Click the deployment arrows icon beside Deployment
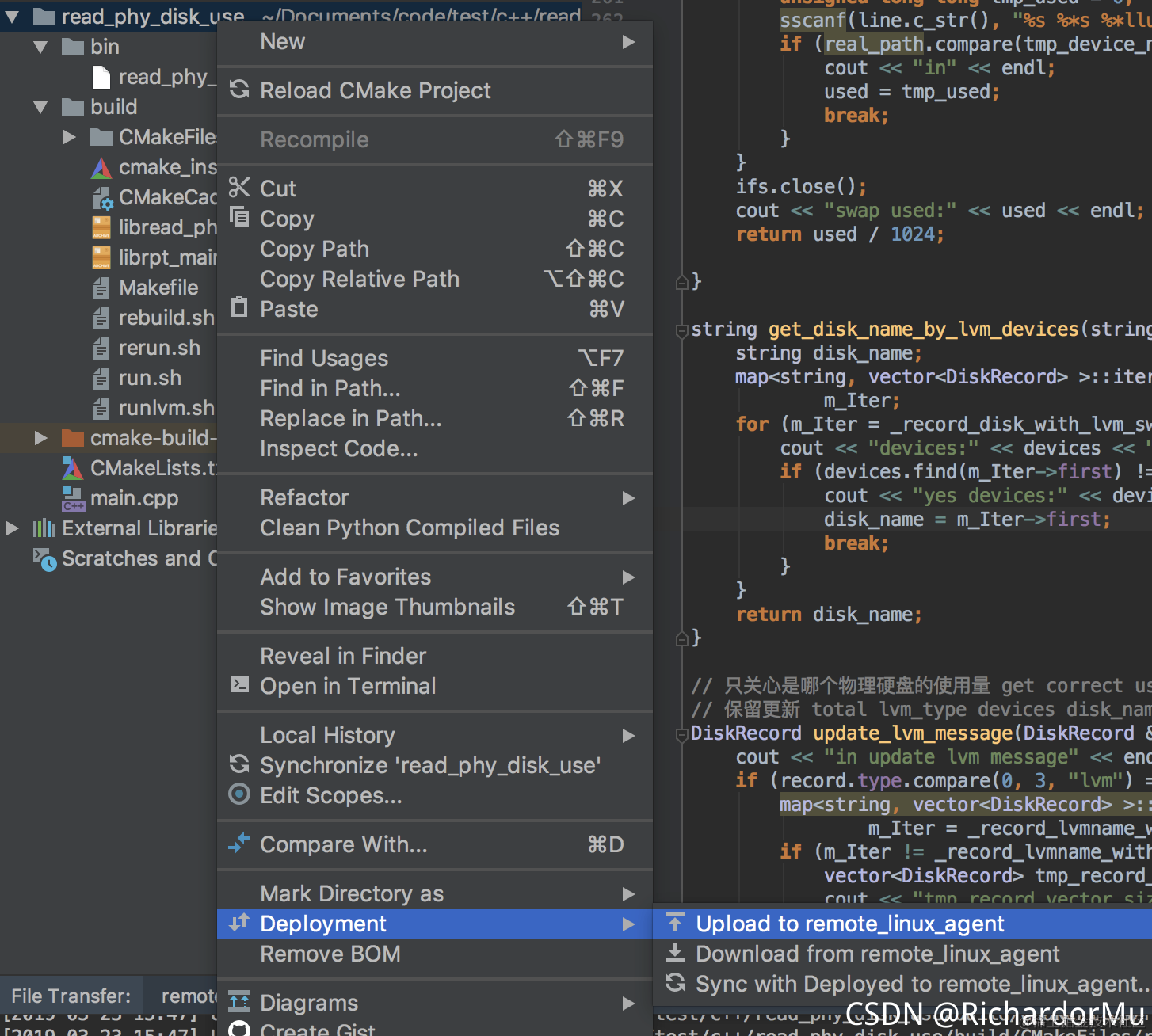This screenshot has width=1152, height=1036. (x=239, y=922)
